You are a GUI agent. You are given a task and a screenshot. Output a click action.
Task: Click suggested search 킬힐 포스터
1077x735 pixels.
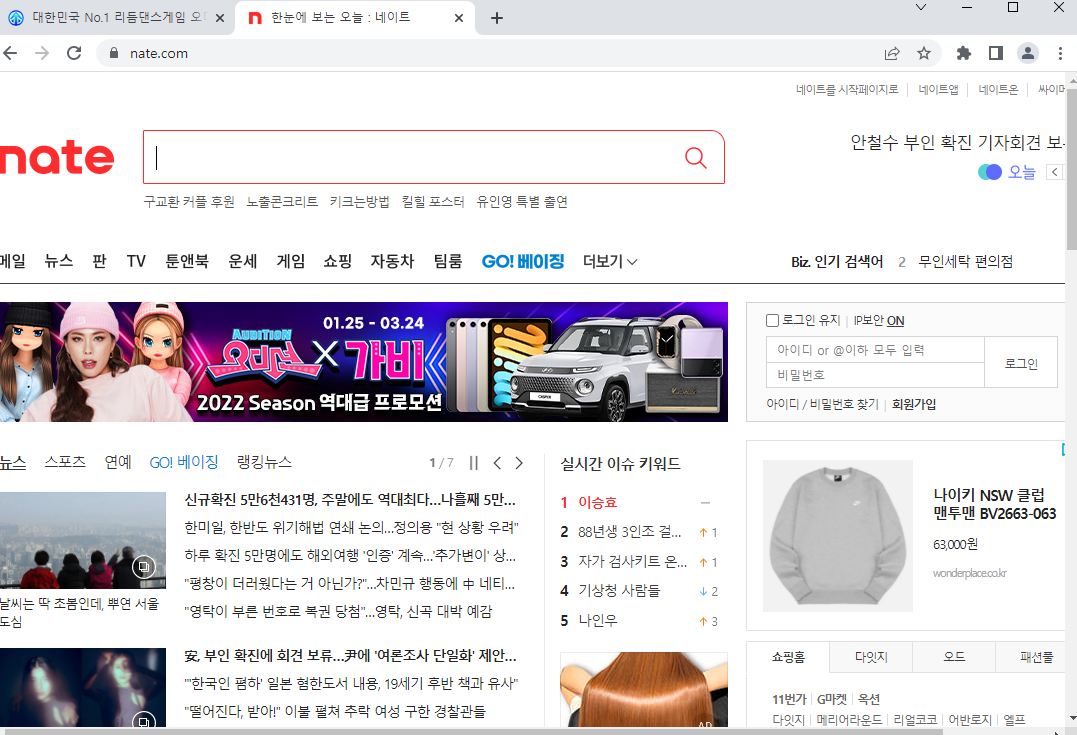[x=433, y=201]
